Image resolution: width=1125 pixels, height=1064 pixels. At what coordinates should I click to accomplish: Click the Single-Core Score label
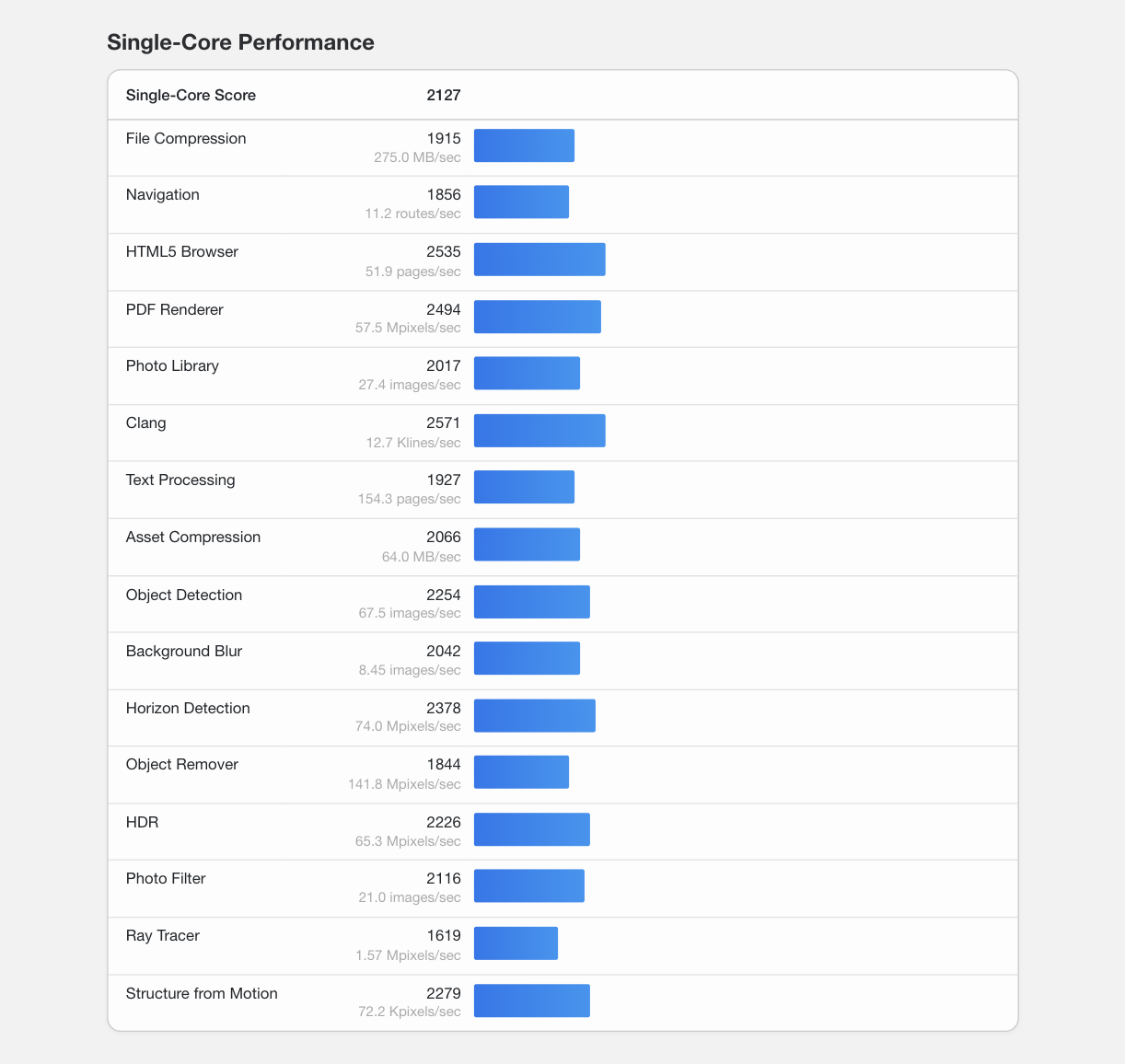(191, 96)
